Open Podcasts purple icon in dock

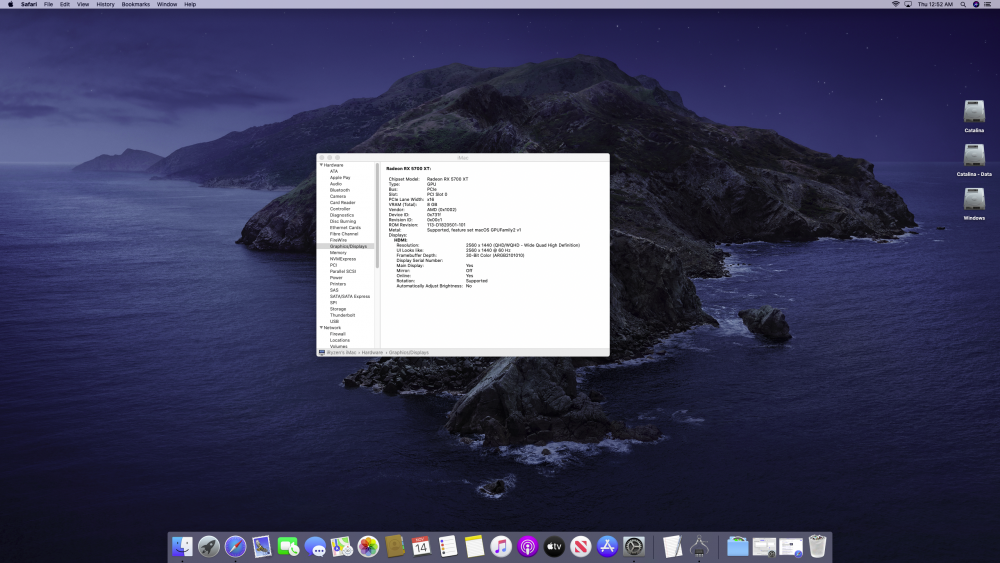pos(527,546)
